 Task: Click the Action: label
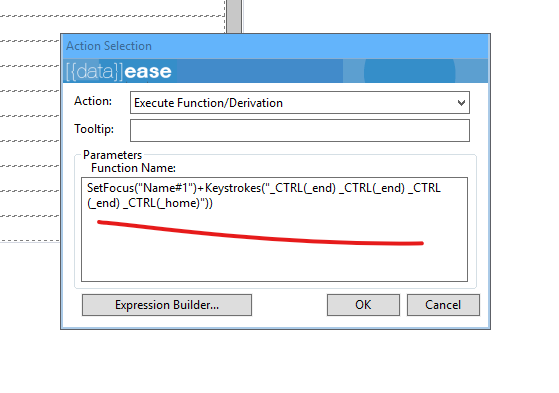click(x=93, y=101)
